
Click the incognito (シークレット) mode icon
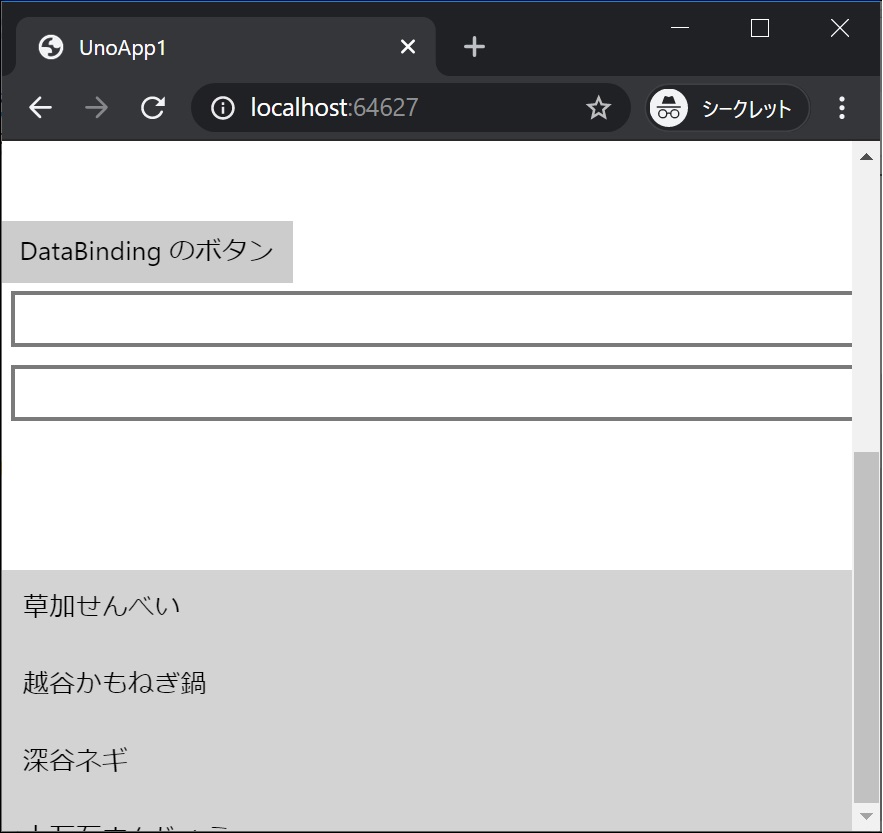(667, 108)
